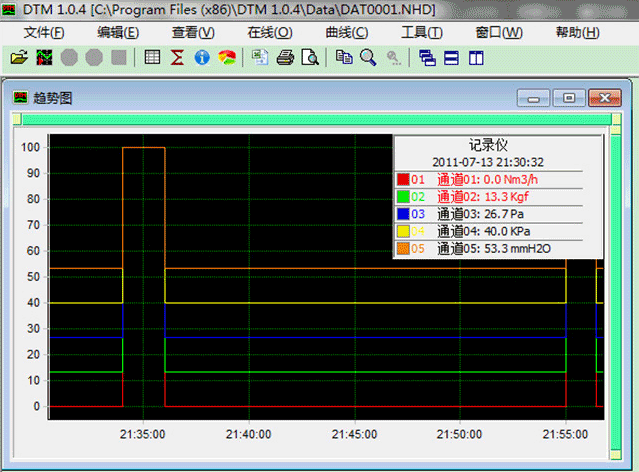The image size is (639, 472).
Task: Open print preview from the toolbar
Action: pos(310,58)
